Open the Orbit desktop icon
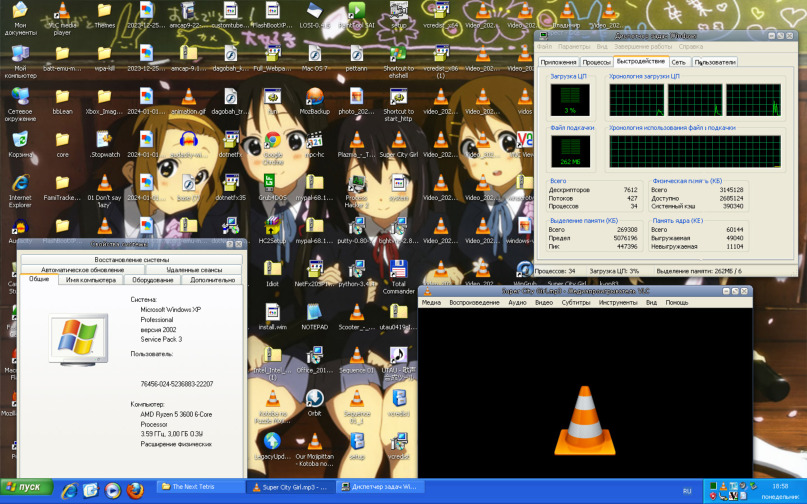Image resolution: width=807 pixels, height=504 pixels. point(314,399)
